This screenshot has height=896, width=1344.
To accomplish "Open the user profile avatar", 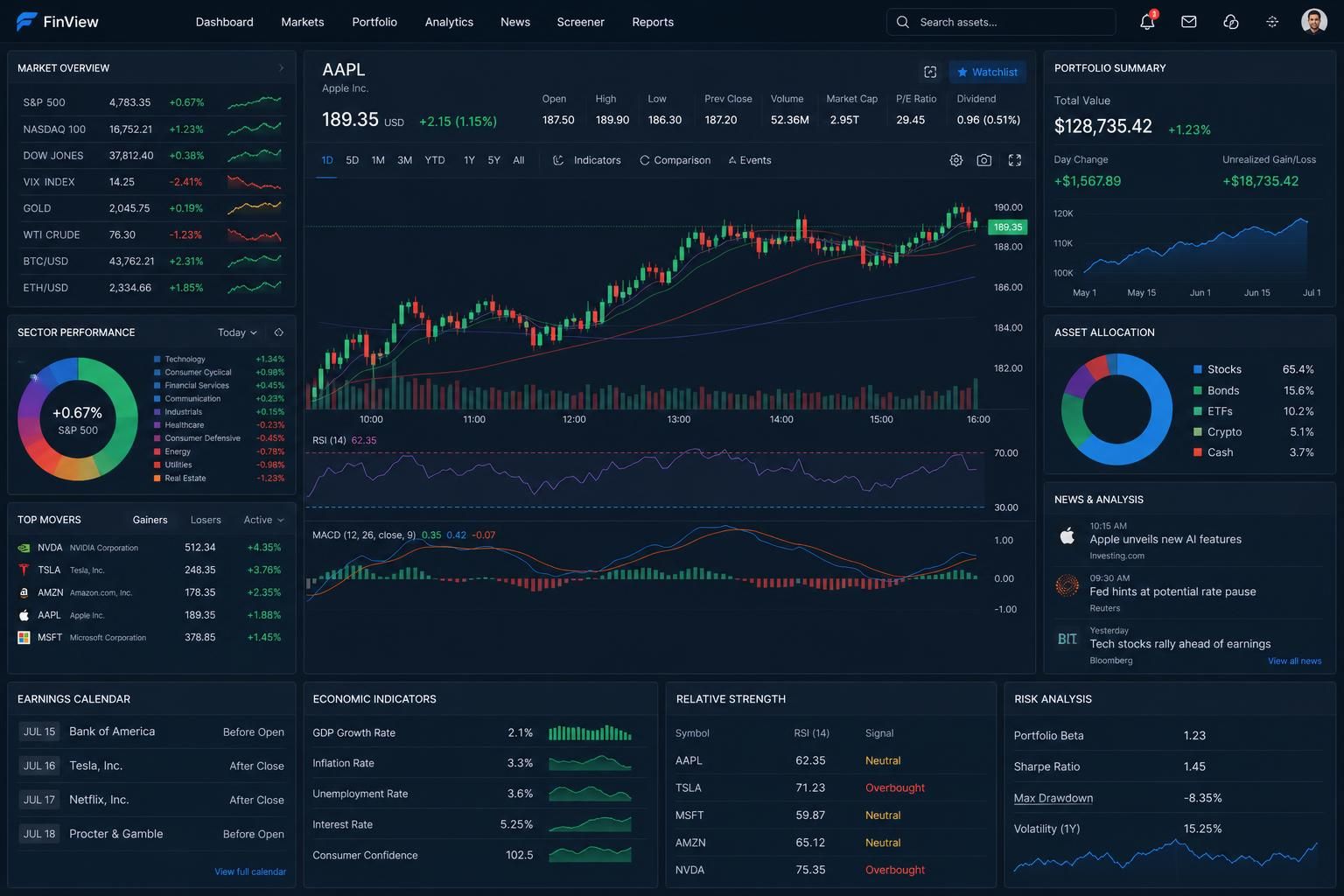I will tap(1314, 22).
